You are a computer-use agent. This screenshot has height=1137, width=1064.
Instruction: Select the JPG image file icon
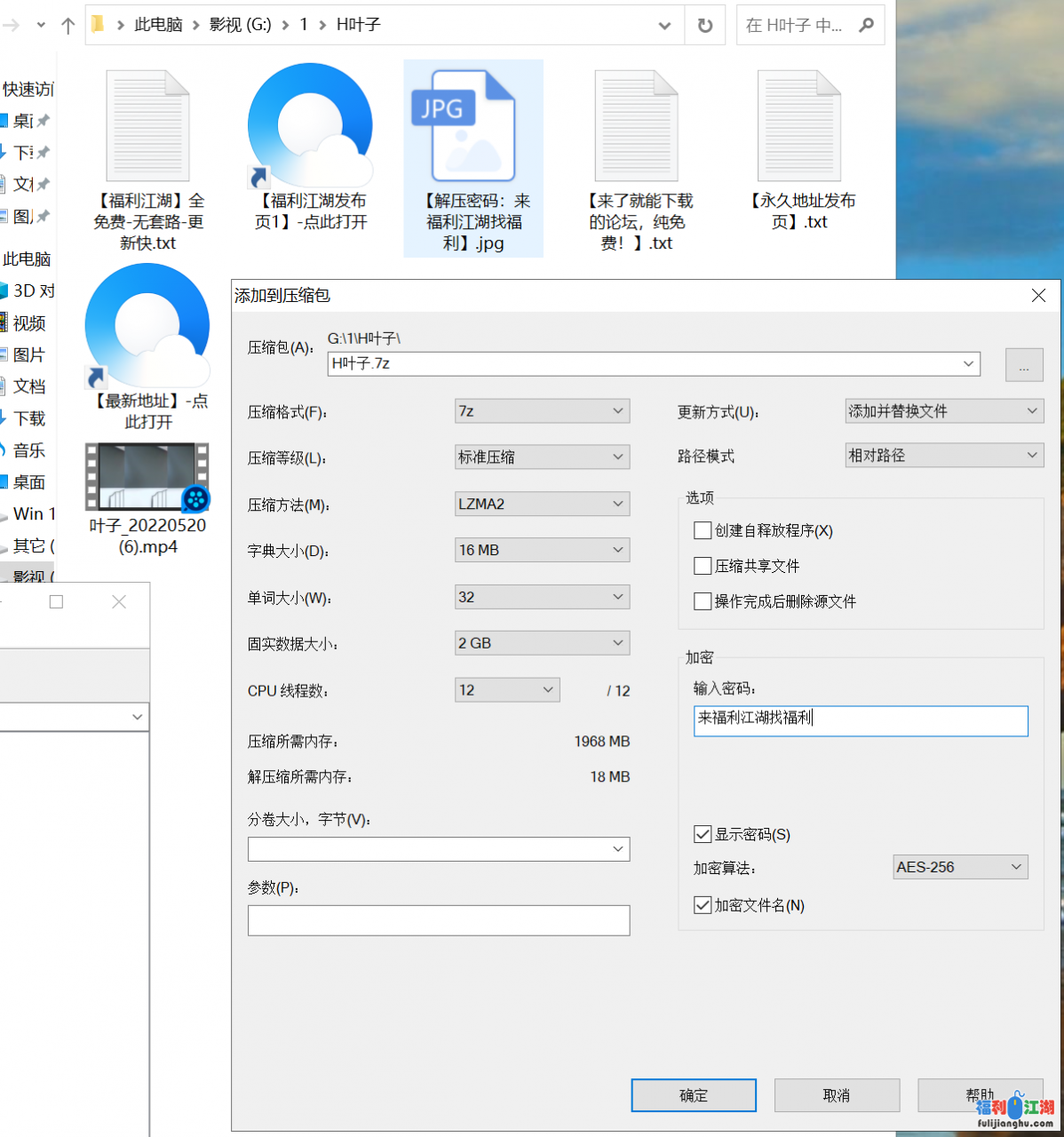tap(472, 126)
